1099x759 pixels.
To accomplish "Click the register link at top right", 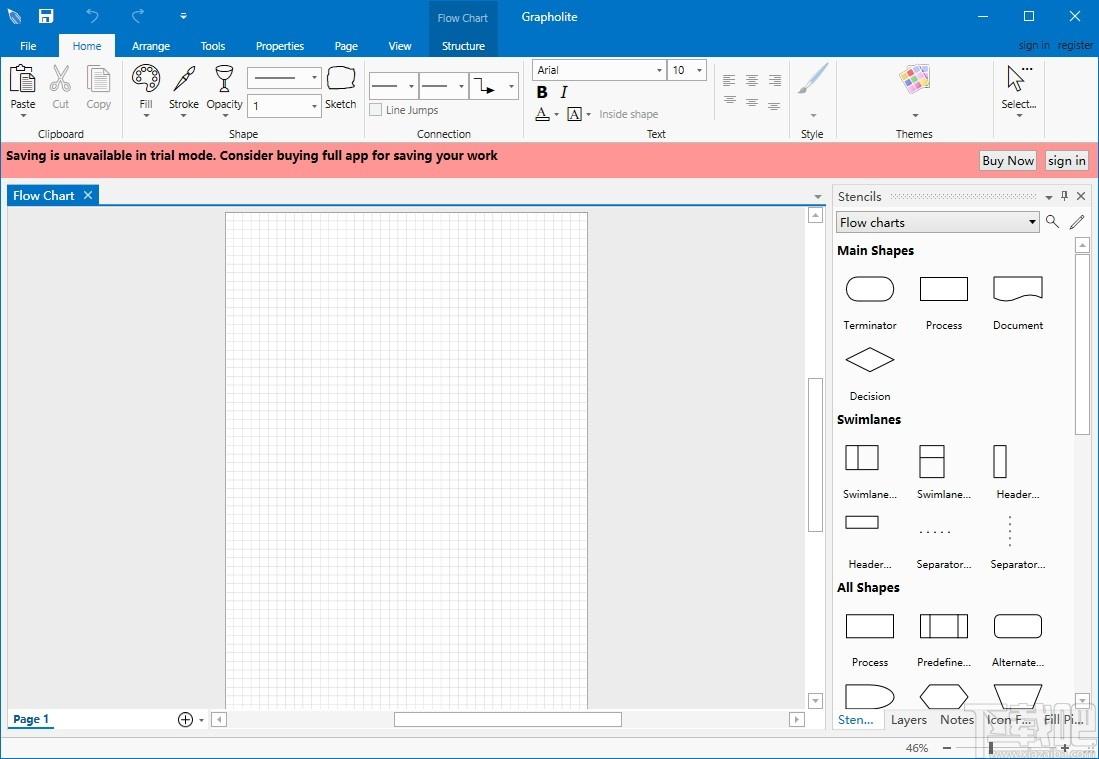I will 1075,45.
